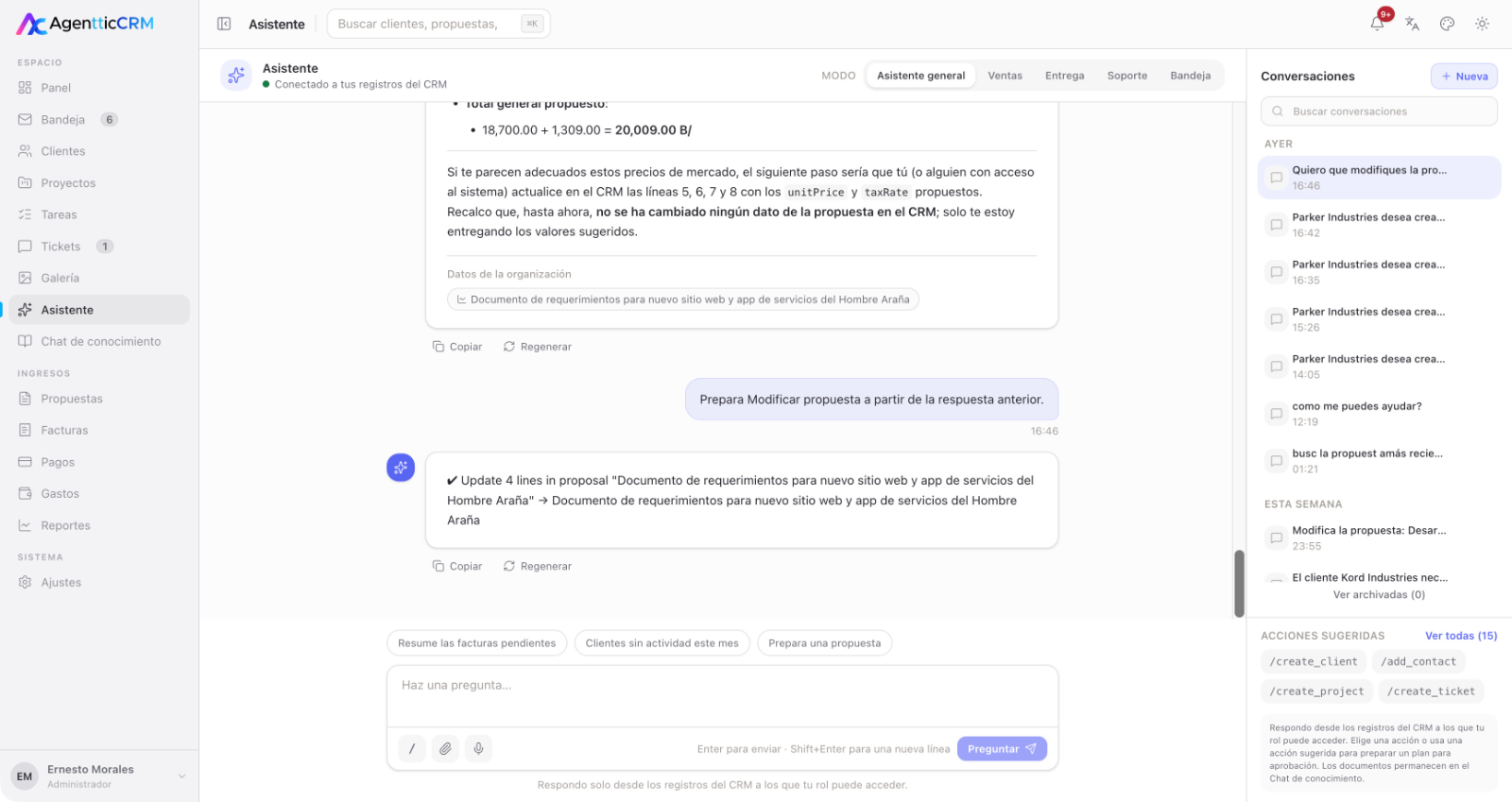Open Galería in the sidebar
This screenshot has width=1512, height=802.
[99, 278]
